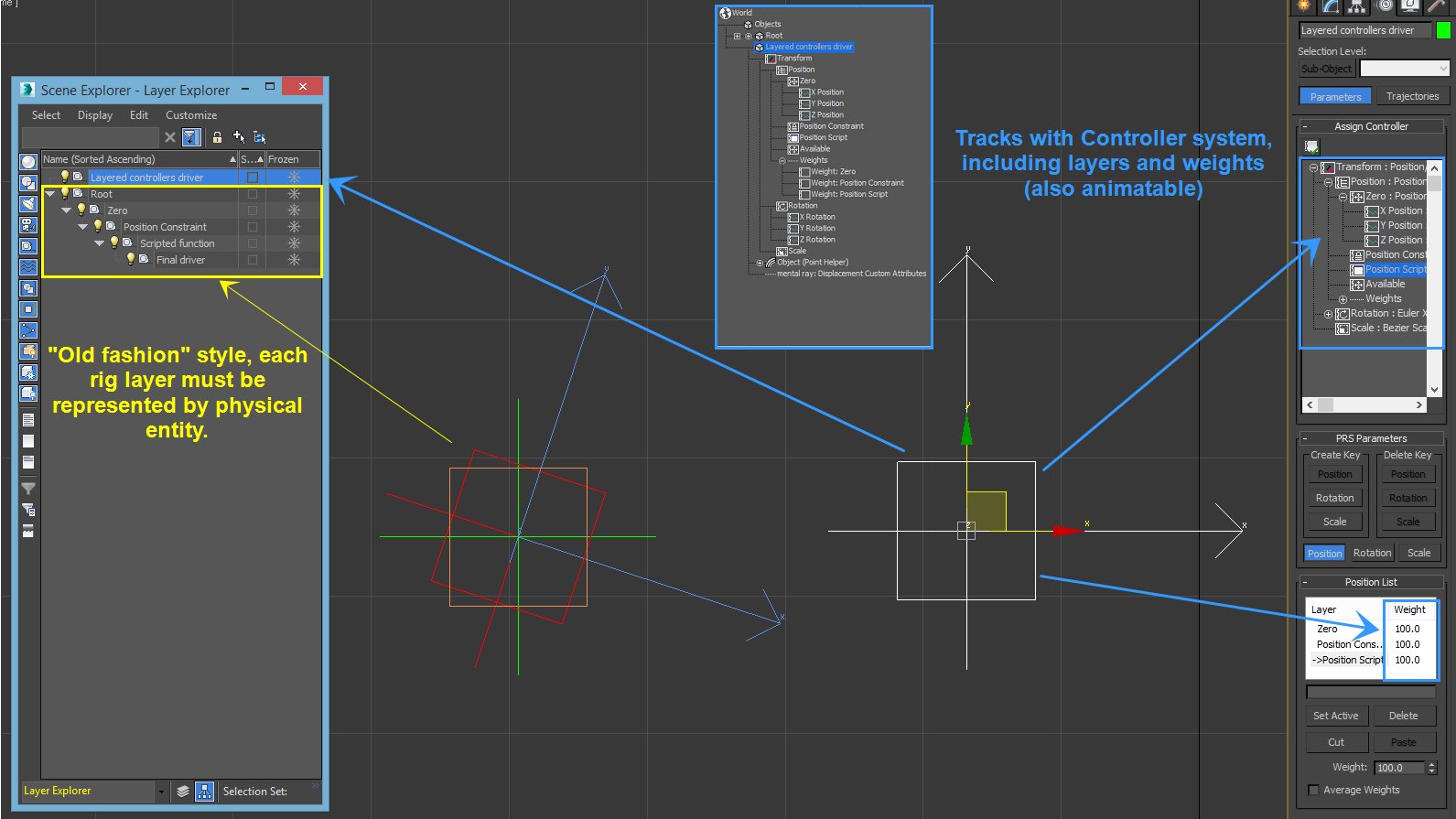Expand the Weights node in controller tree
Screen dimensions: 1456x819
click(x=1343, y=299)
